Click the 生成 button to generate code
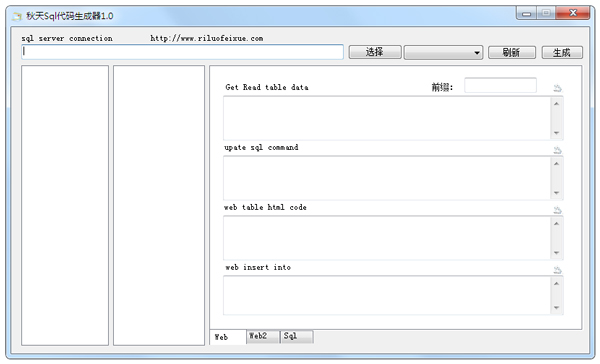 pyautogui.click(x=562, y=52)
